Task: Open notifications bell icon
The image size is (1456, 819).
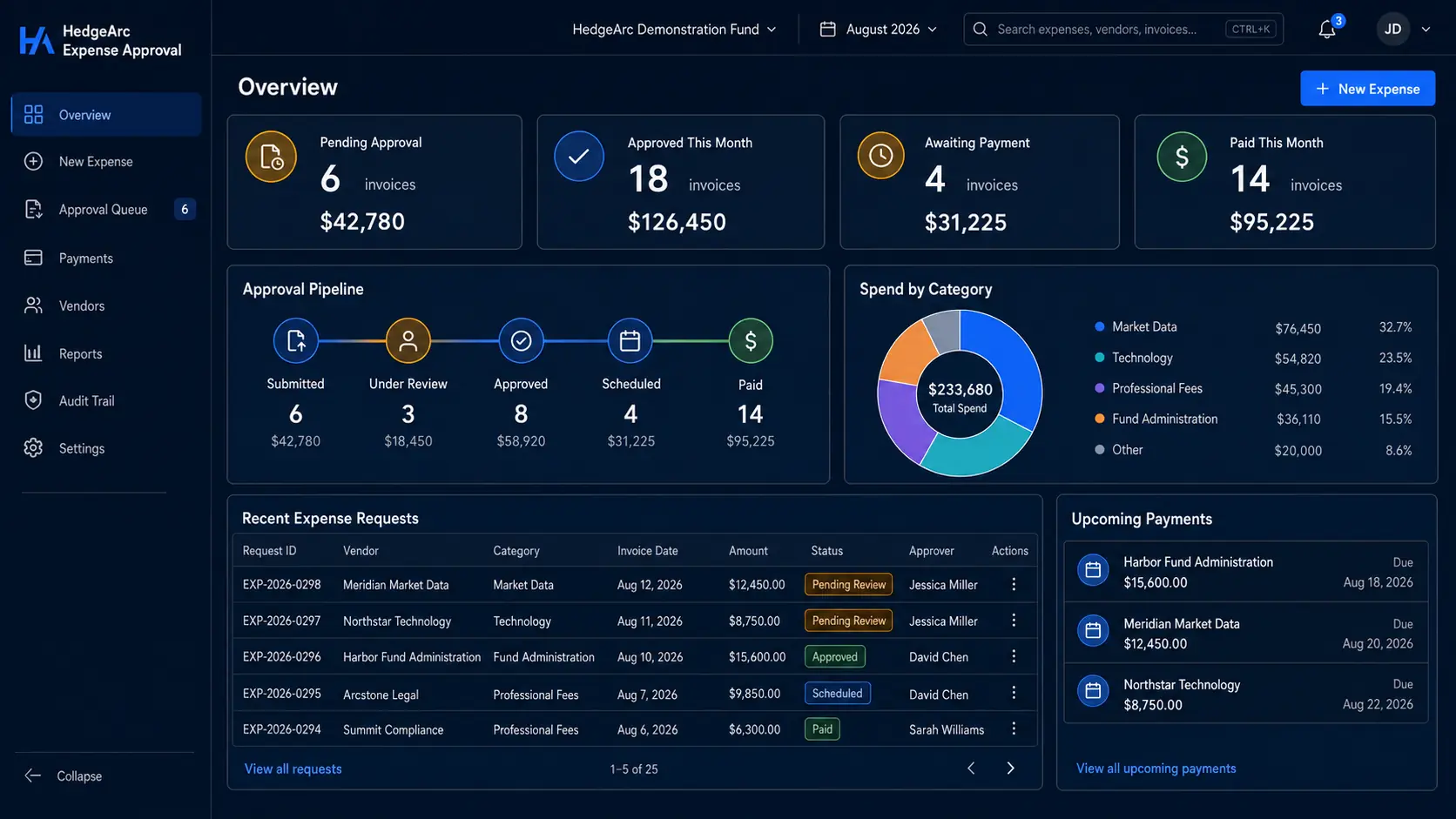Action: [x=1326, y=30]
